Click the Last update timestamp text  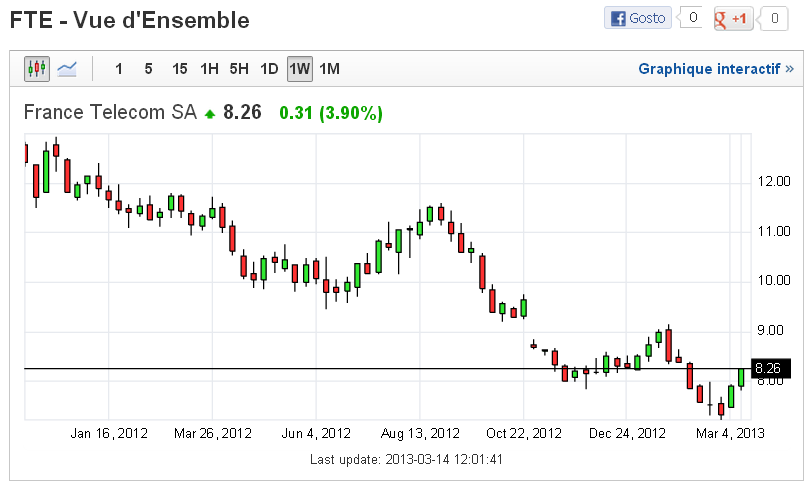click(x=406, y=459)
